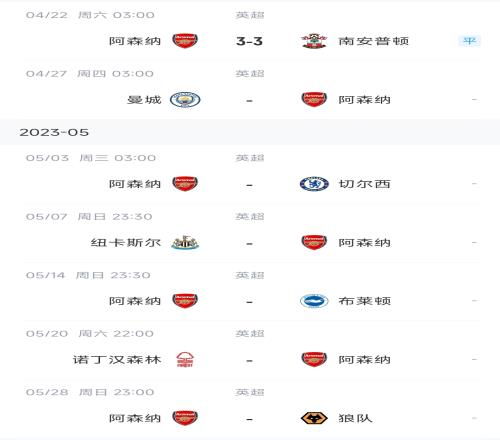The height and width of the screenshot is (440, 500).
Task: Click Arsenal crest in 04/22 match
Action: pyautogui.click(x=185, y=41)
